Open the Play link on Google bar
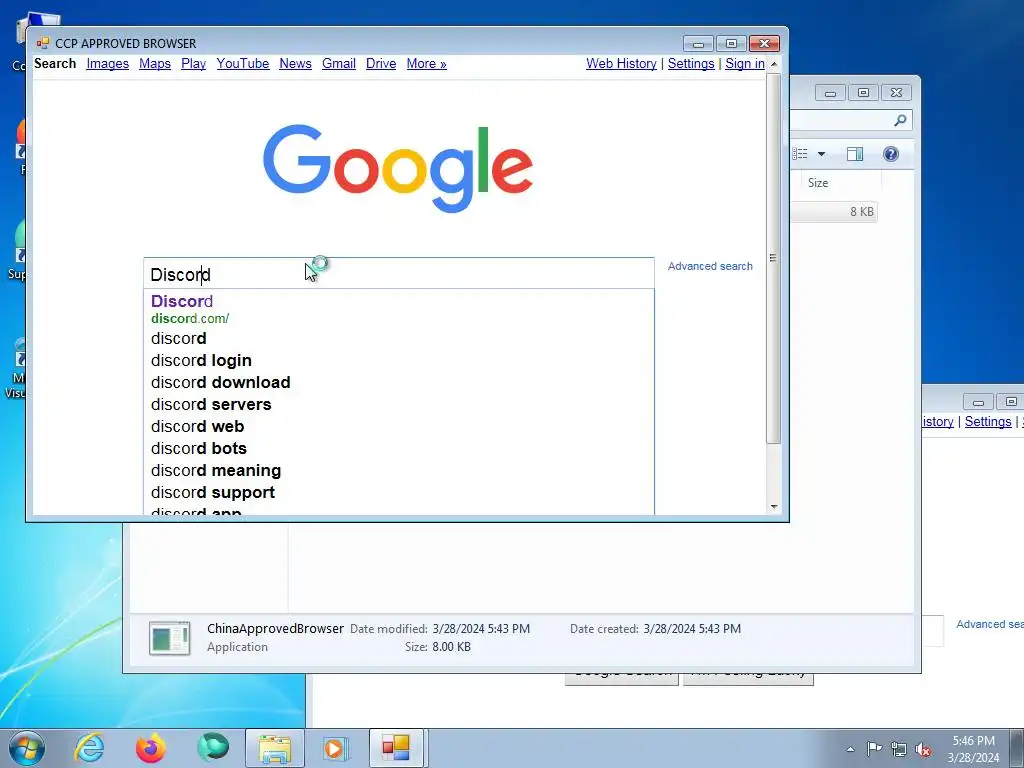This screenshot has width=1024, height=768. (x=193, y=63)
